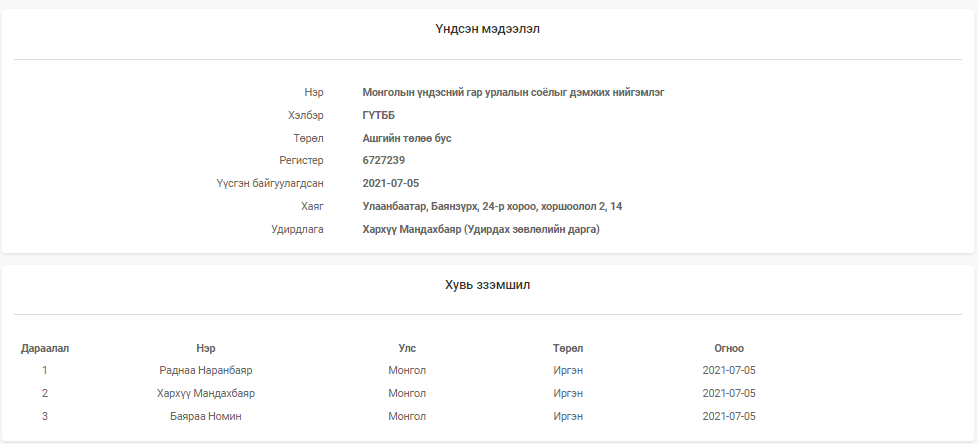Click the "Ашгийн төлөө бус" type value
Screen dimensions: 978x444
pos(406,138)
